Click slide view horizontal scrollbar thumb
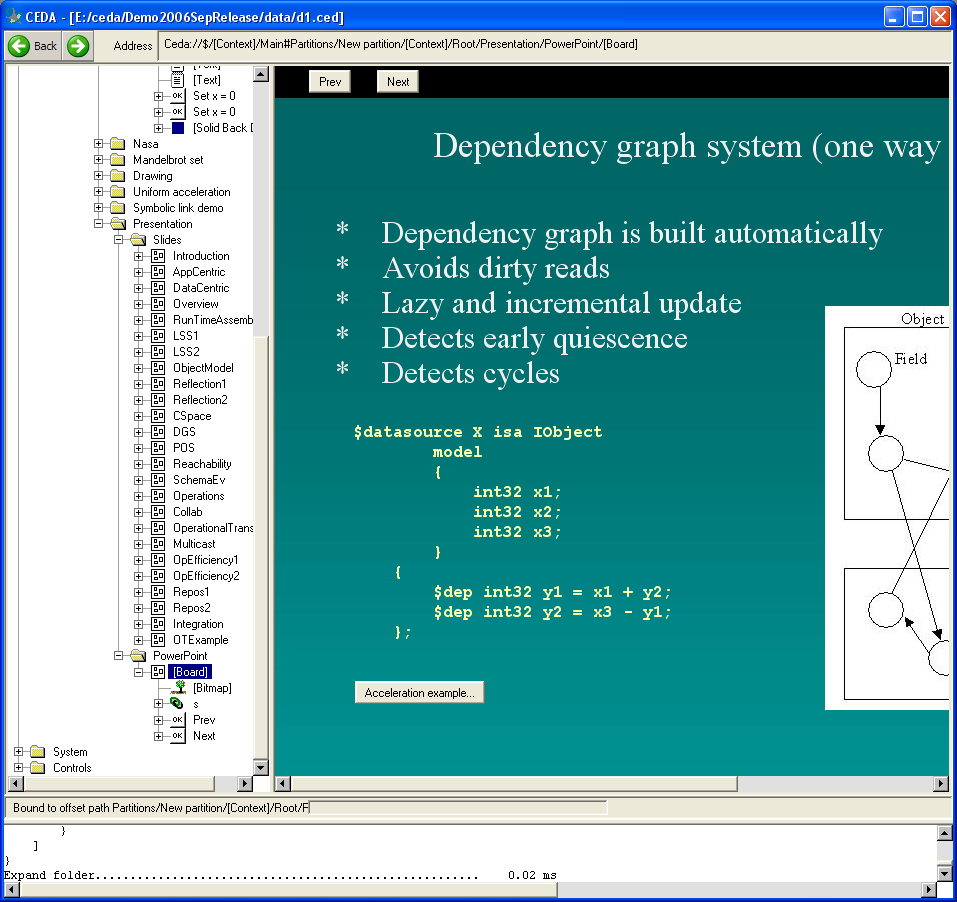Image resolution: width=957 pixels, height=902 pixels. pos(514,784)
